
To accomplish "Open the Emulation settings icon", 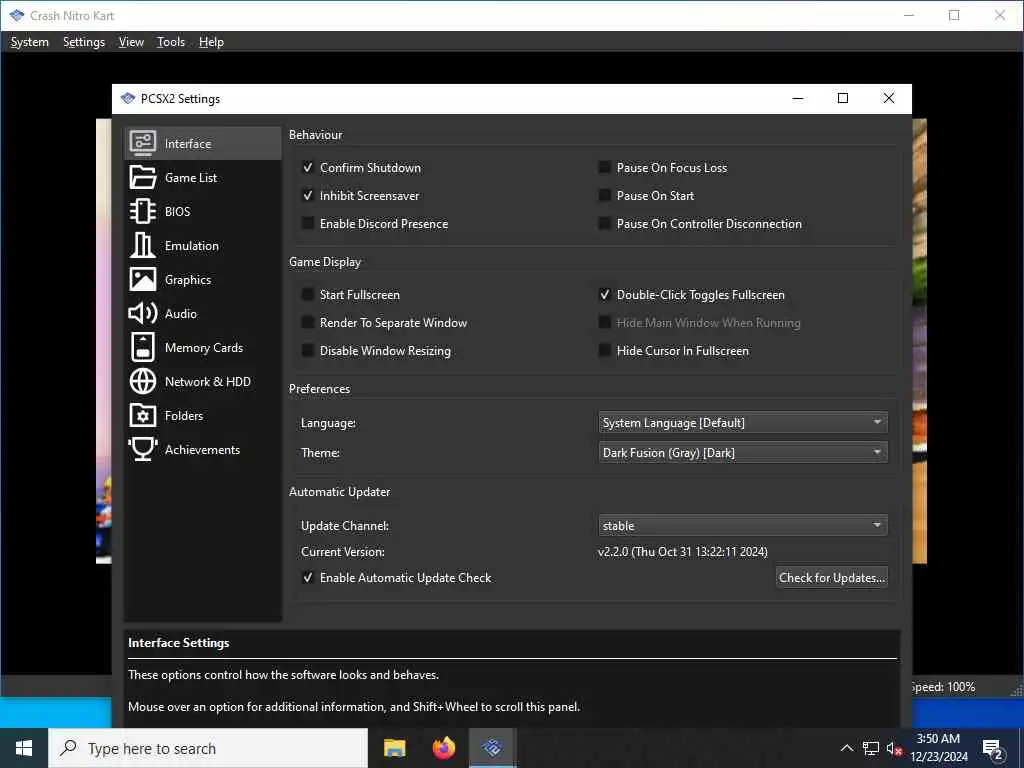I will pos(142,246).
